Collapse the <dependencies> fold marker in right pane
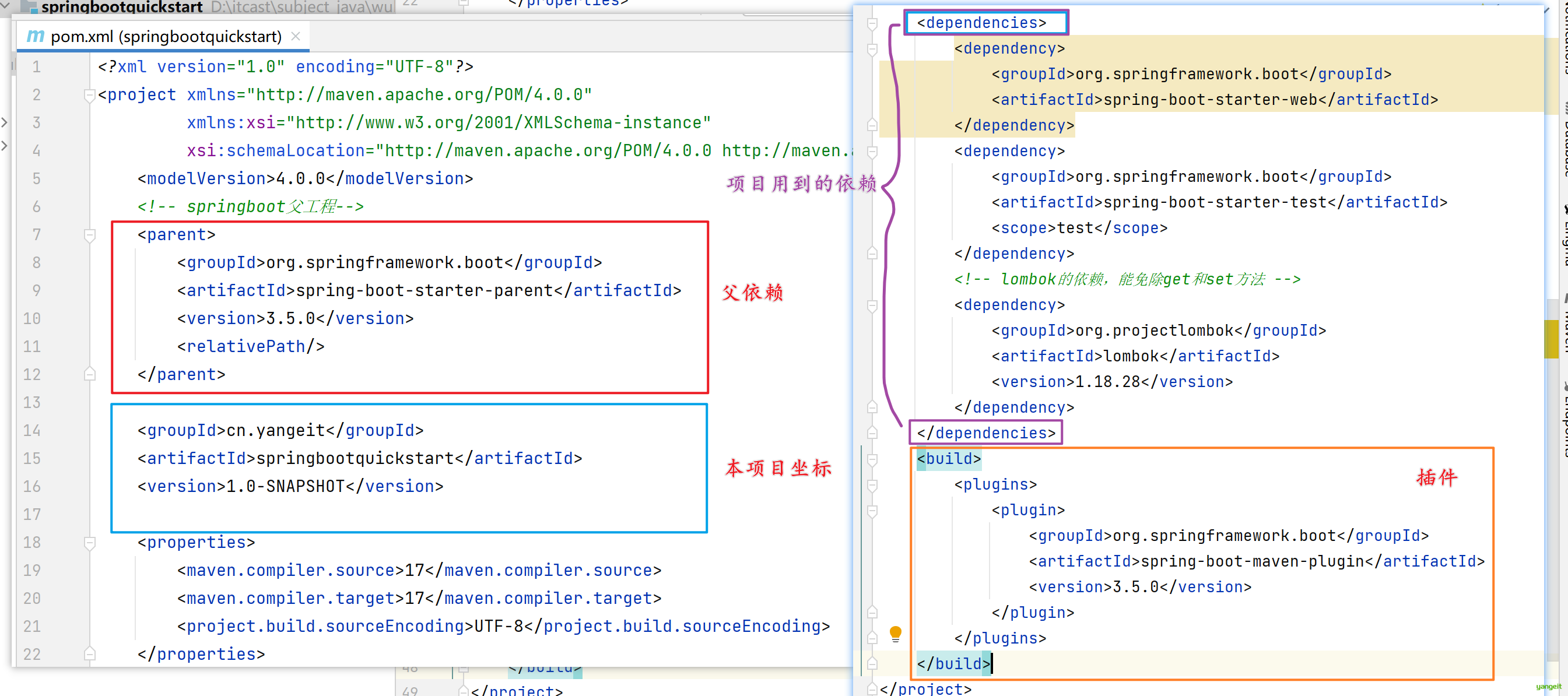The width and height of the screenshot is (1568, 696). [872, 23]
